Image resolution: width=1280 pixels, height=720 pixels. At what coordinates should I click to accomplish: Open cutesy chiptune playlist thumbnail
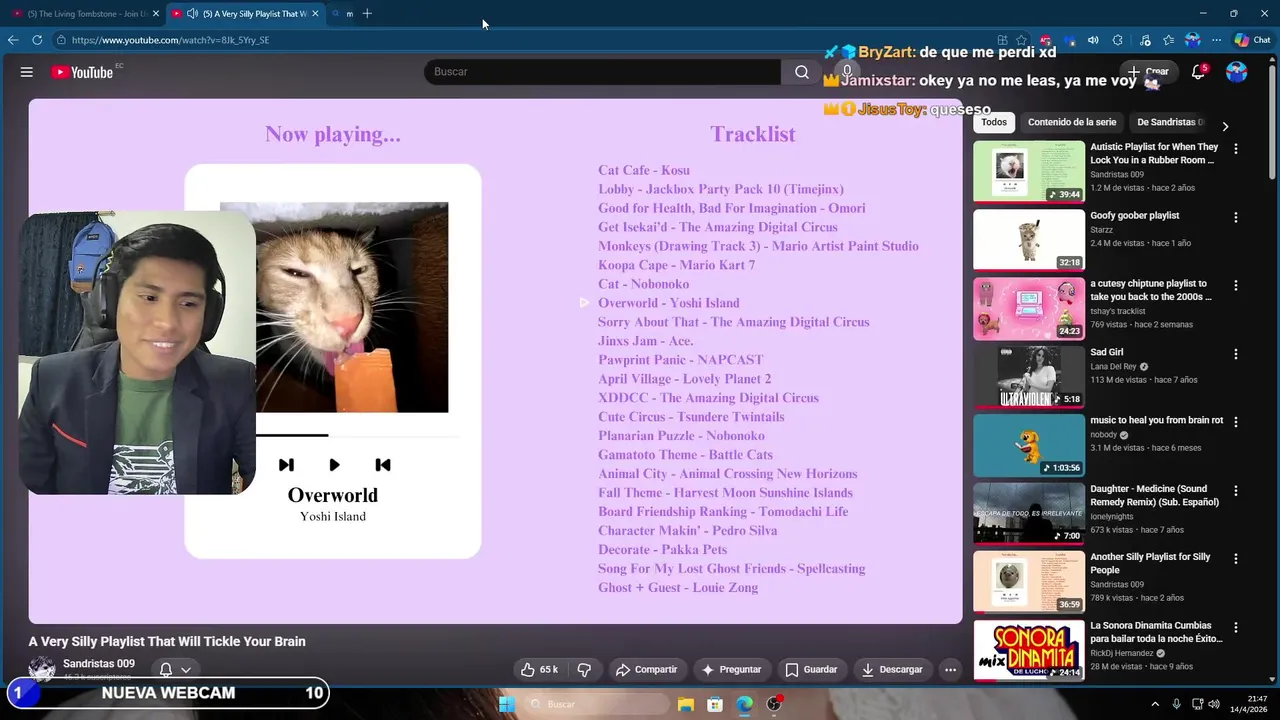pyautogui.click(x=1029, y=308)
